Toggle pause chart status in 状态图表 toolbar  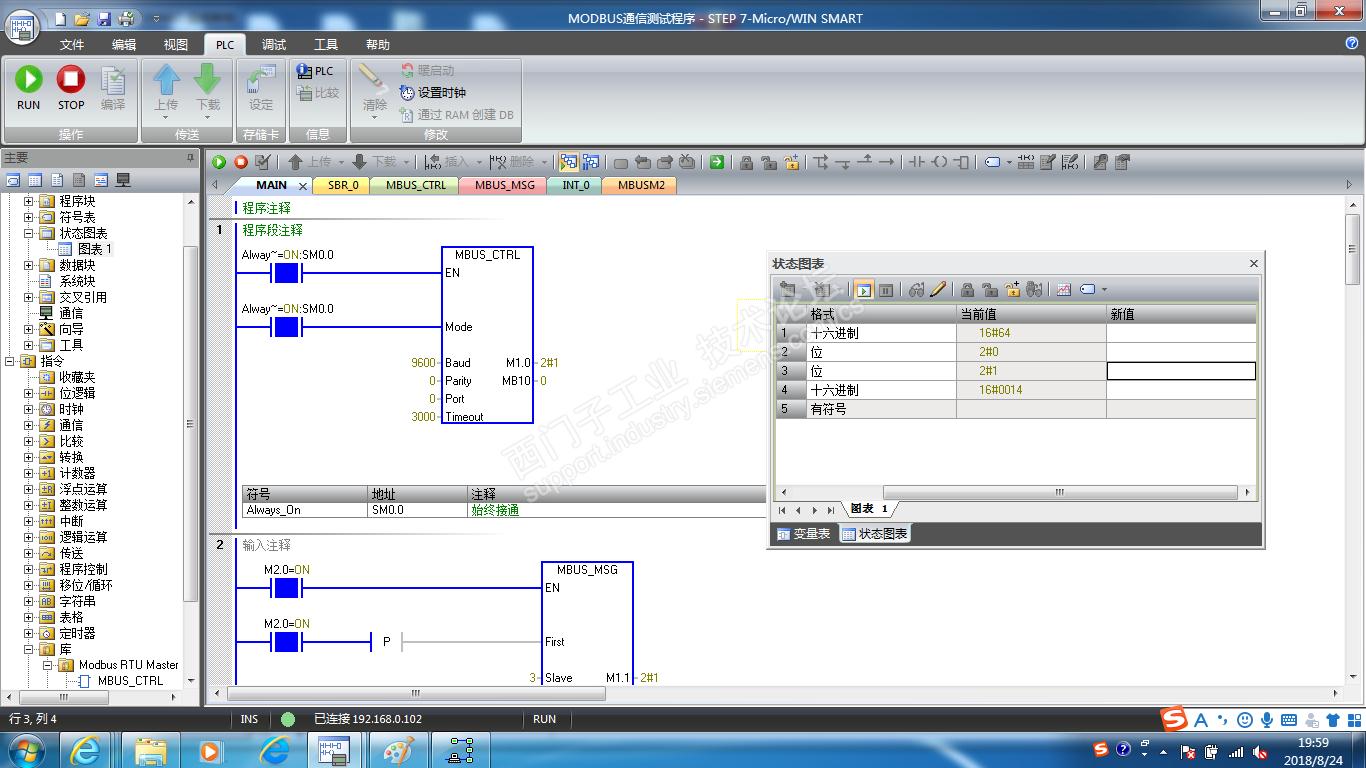886,290
